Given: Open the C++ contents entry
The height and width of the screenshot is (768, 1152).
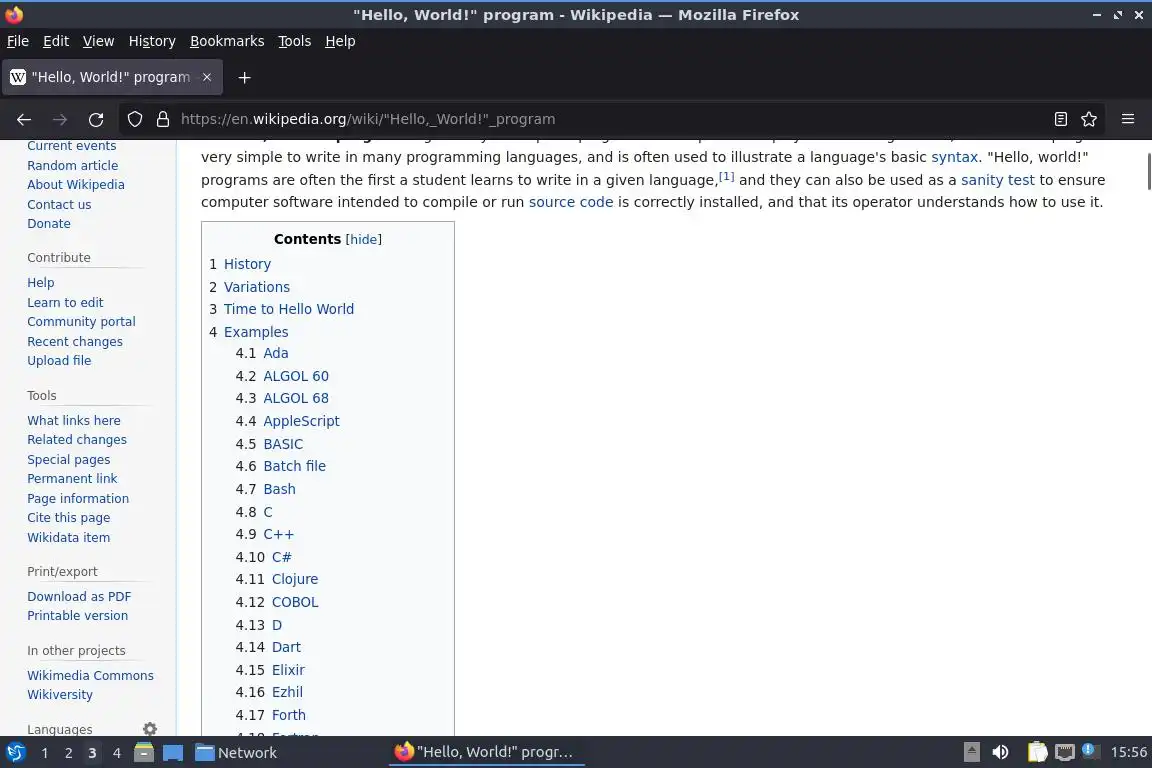Looking at the screenshot, I should tap(278, 534).
